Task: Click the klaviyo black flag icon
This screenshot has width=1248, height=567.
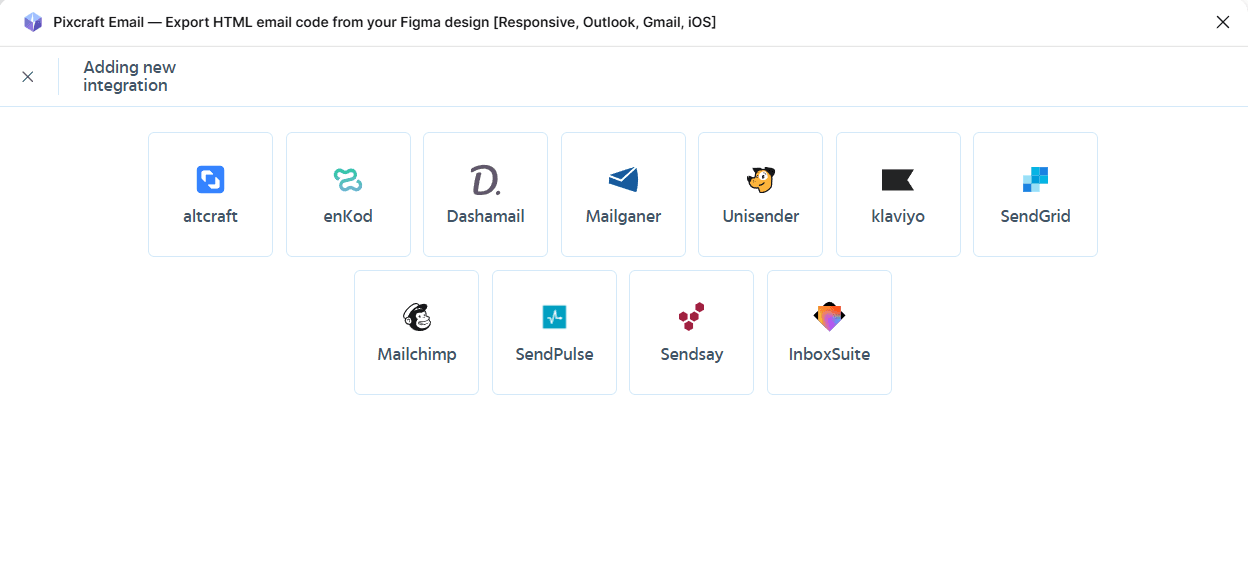Action: pyautogui.click(x=898, y=180)
